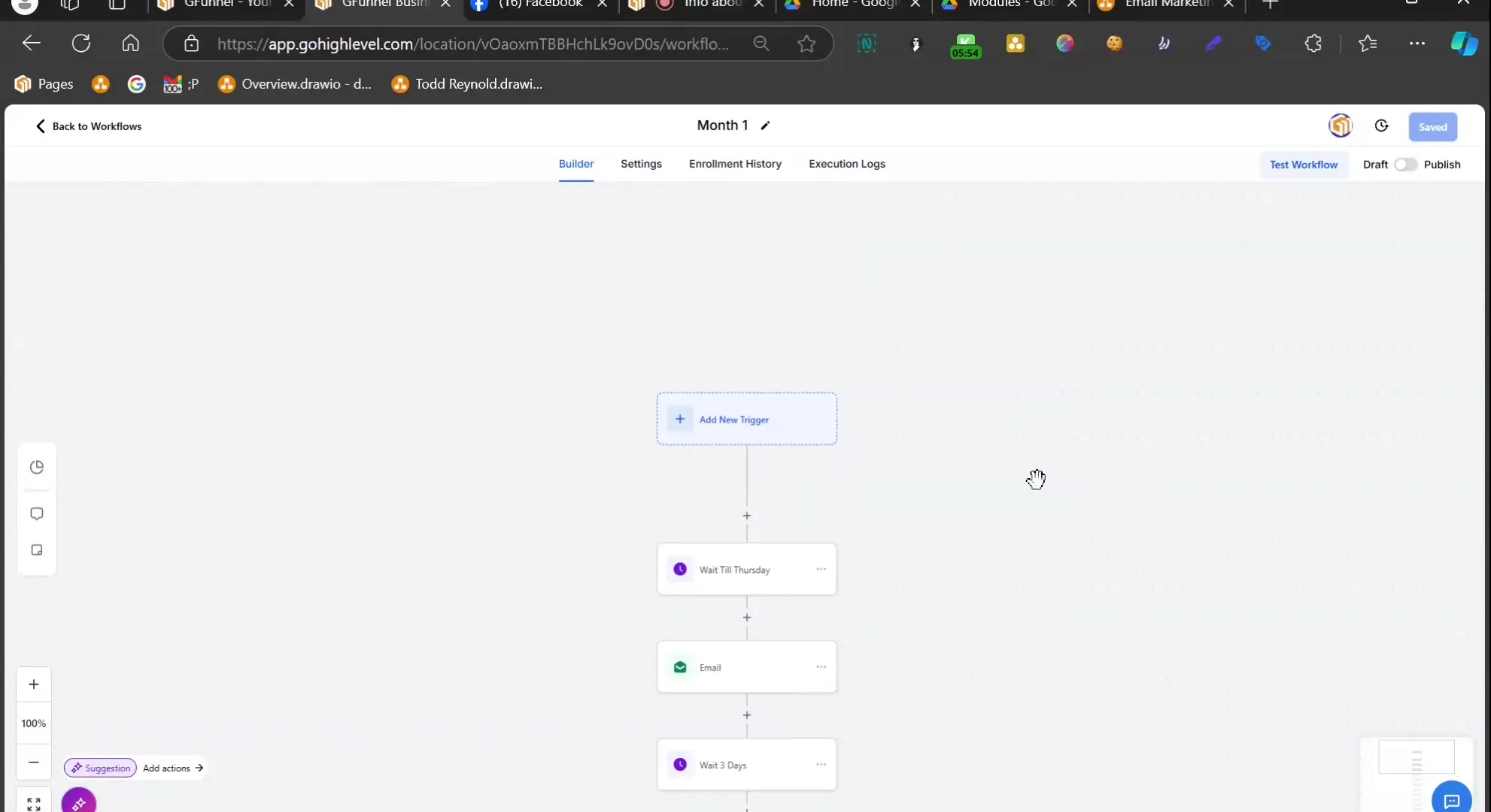Open stats view icon in left panel
This screenshot has height=812, width=1491.
point(36,467)
